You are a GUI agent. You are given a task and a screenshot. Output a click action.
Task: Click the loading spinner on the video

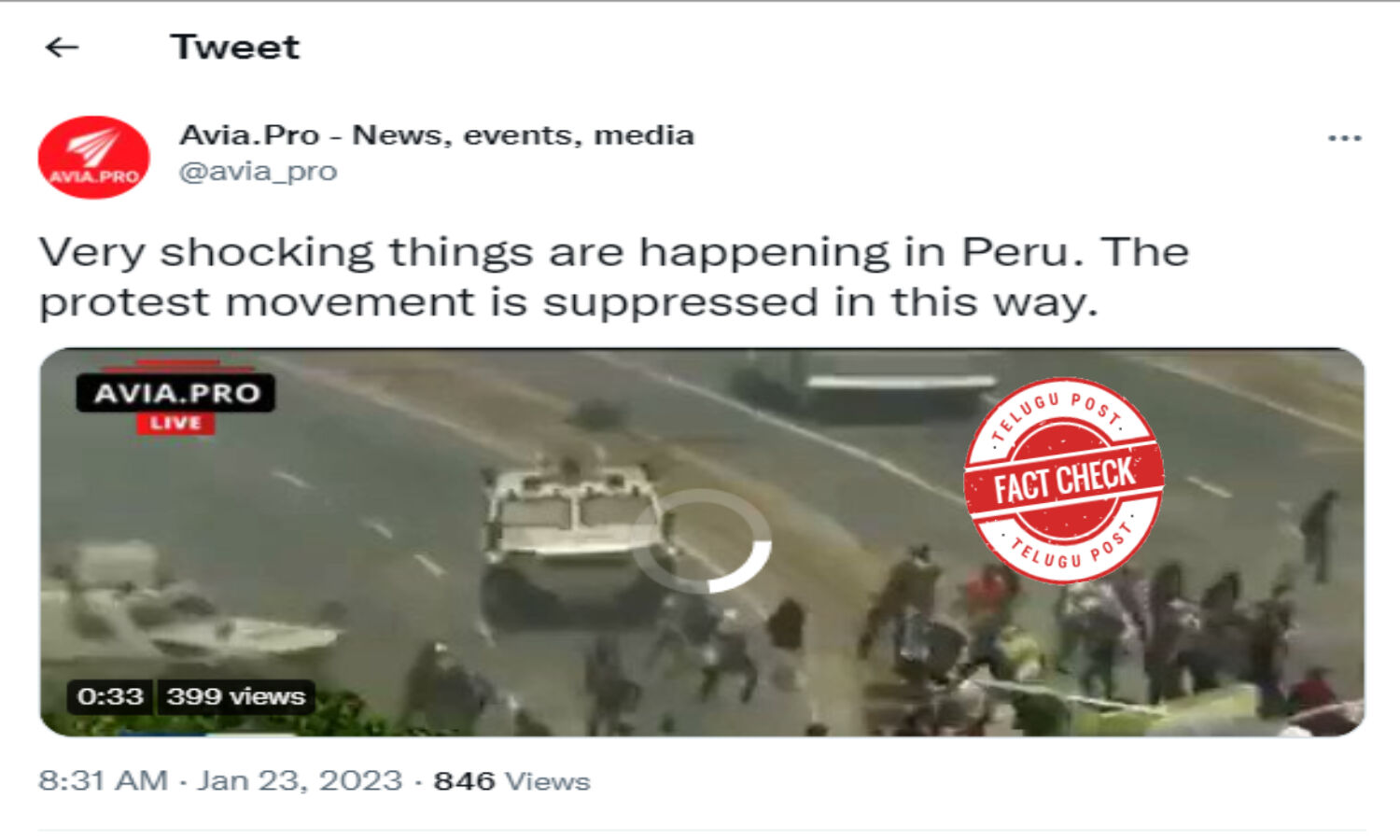702,541
